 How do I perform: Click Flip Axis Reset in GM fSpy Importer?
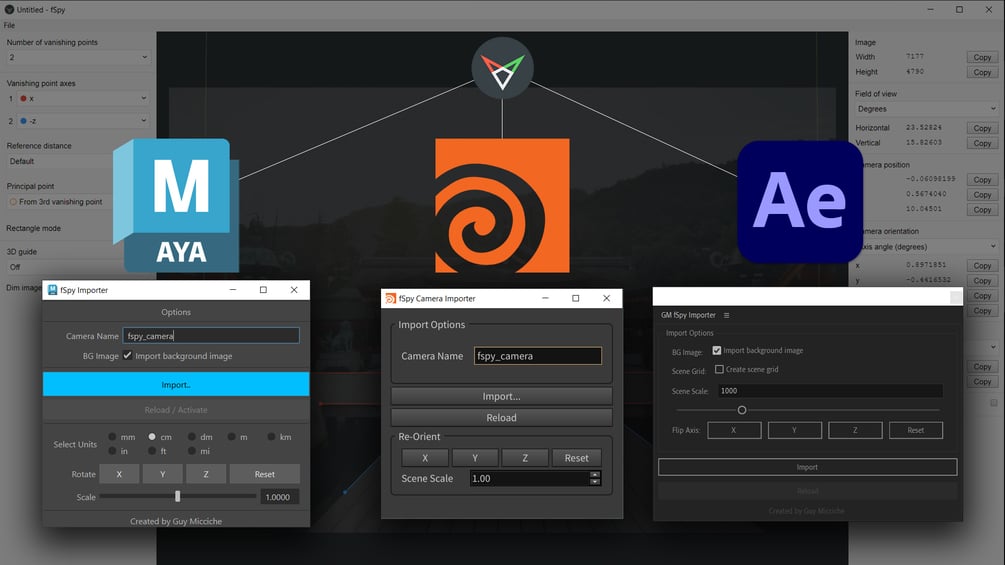(x=916, y=430)
